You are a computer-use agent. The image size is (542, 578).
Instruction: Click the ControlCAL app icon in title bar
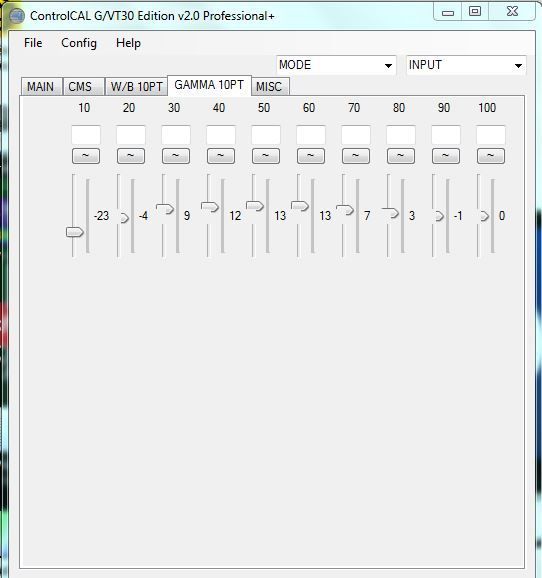click(x=17, y=16)
